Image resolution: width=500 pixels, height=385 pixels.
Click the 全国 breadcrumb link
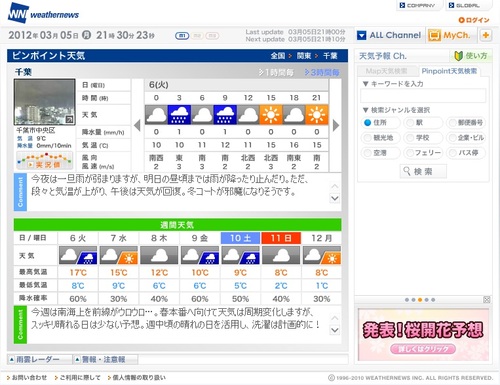click(278, 56)
